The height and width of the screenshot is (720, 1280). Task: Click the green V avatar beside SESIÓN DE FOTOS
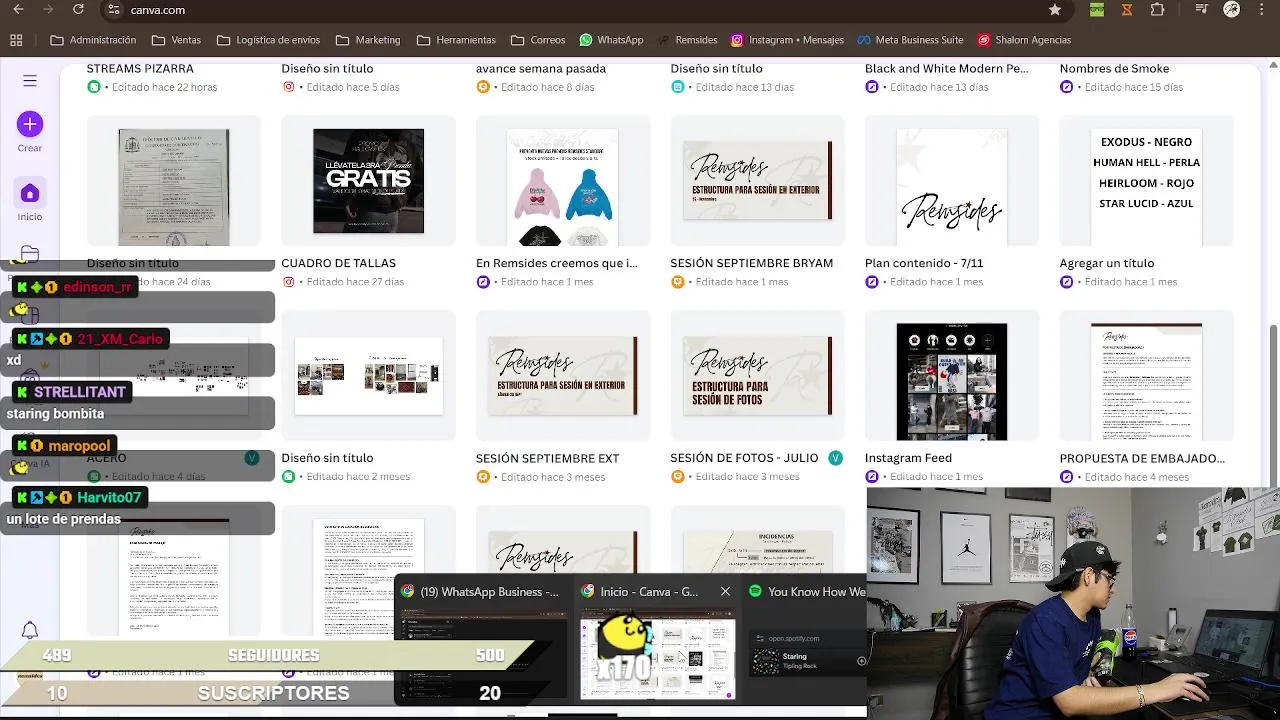(x=835, y=458)
